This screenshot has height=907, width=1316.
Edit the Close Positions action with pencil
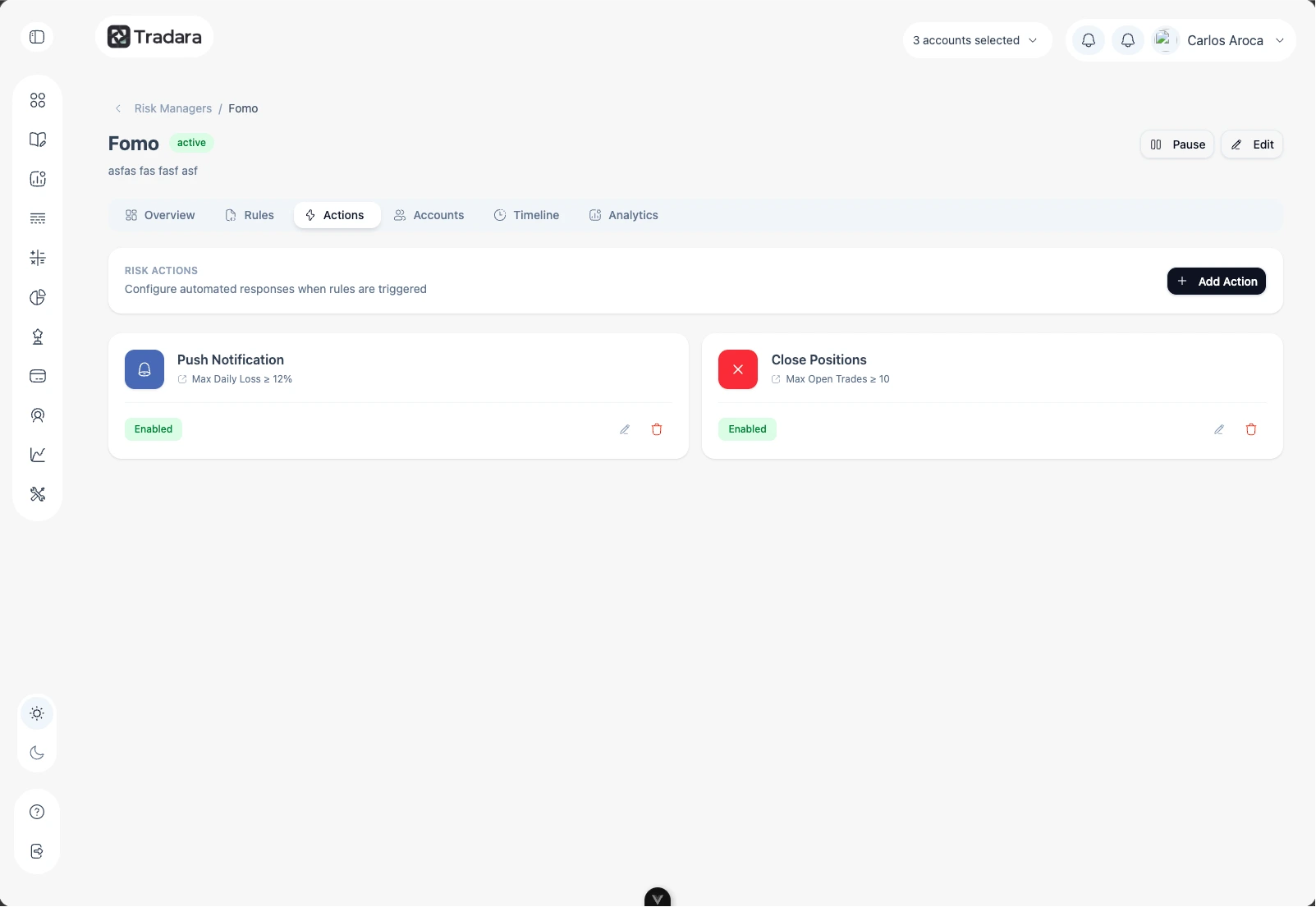(1219, 429)
